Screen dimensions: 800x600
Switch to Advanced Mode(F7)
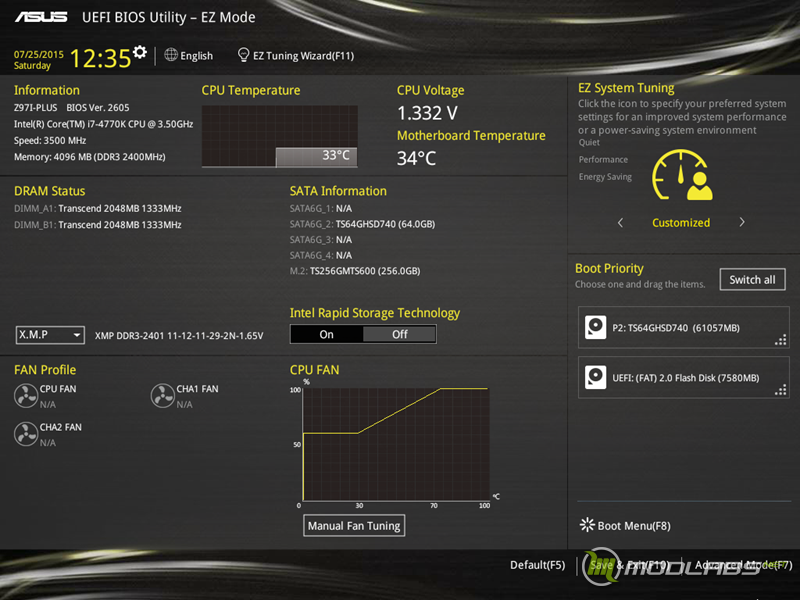coord(743,565)
